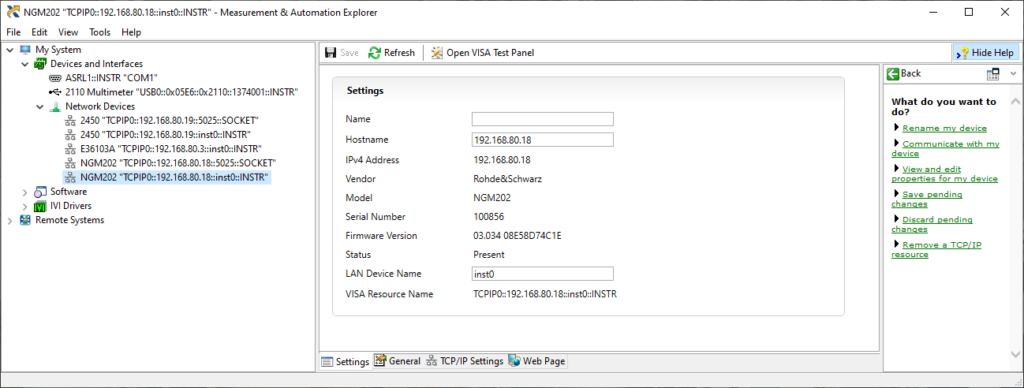This screenshot has height=388, width=1024.
Task: Click the Refresh toolbar button
Action: pos(392,53)
